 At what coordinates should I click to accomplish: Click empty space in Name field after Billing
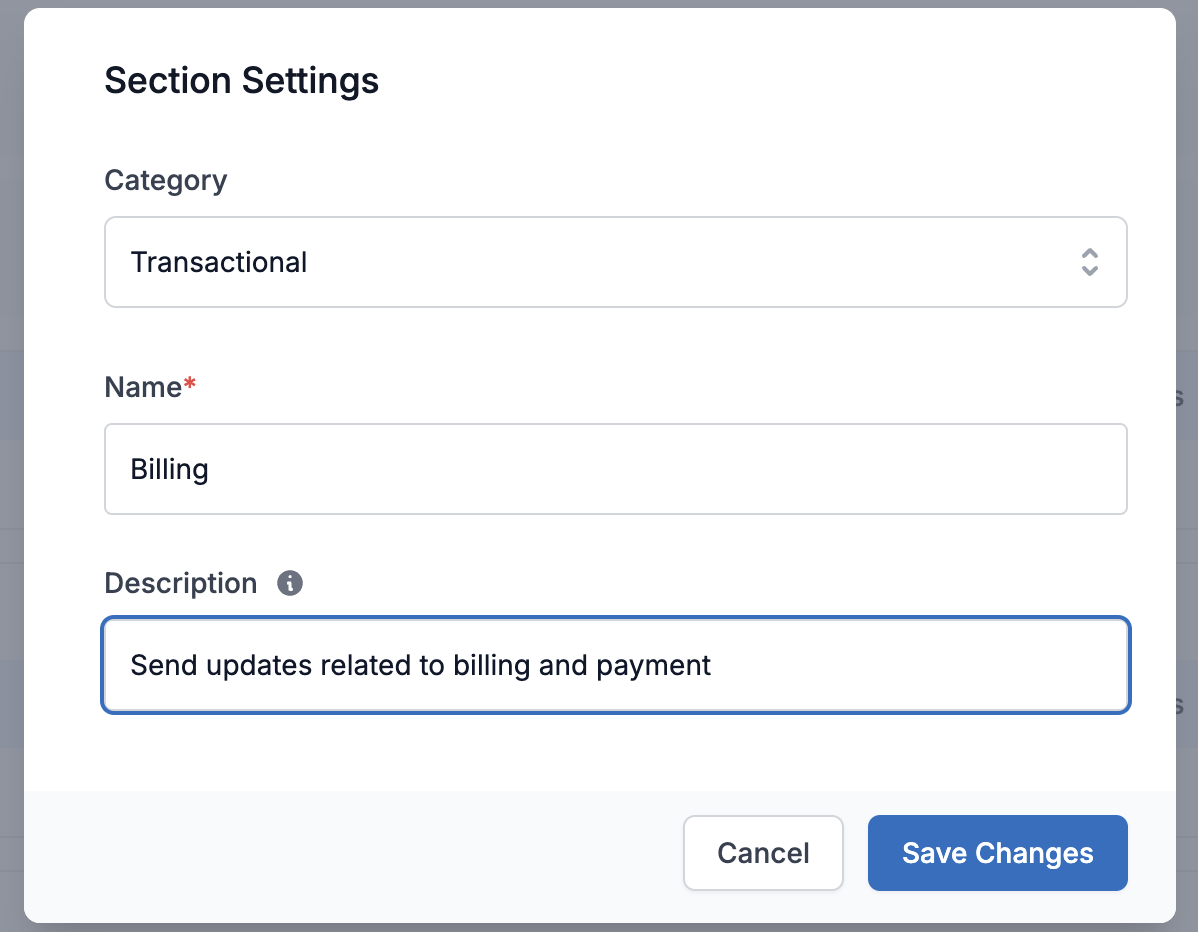click(650, 469)
